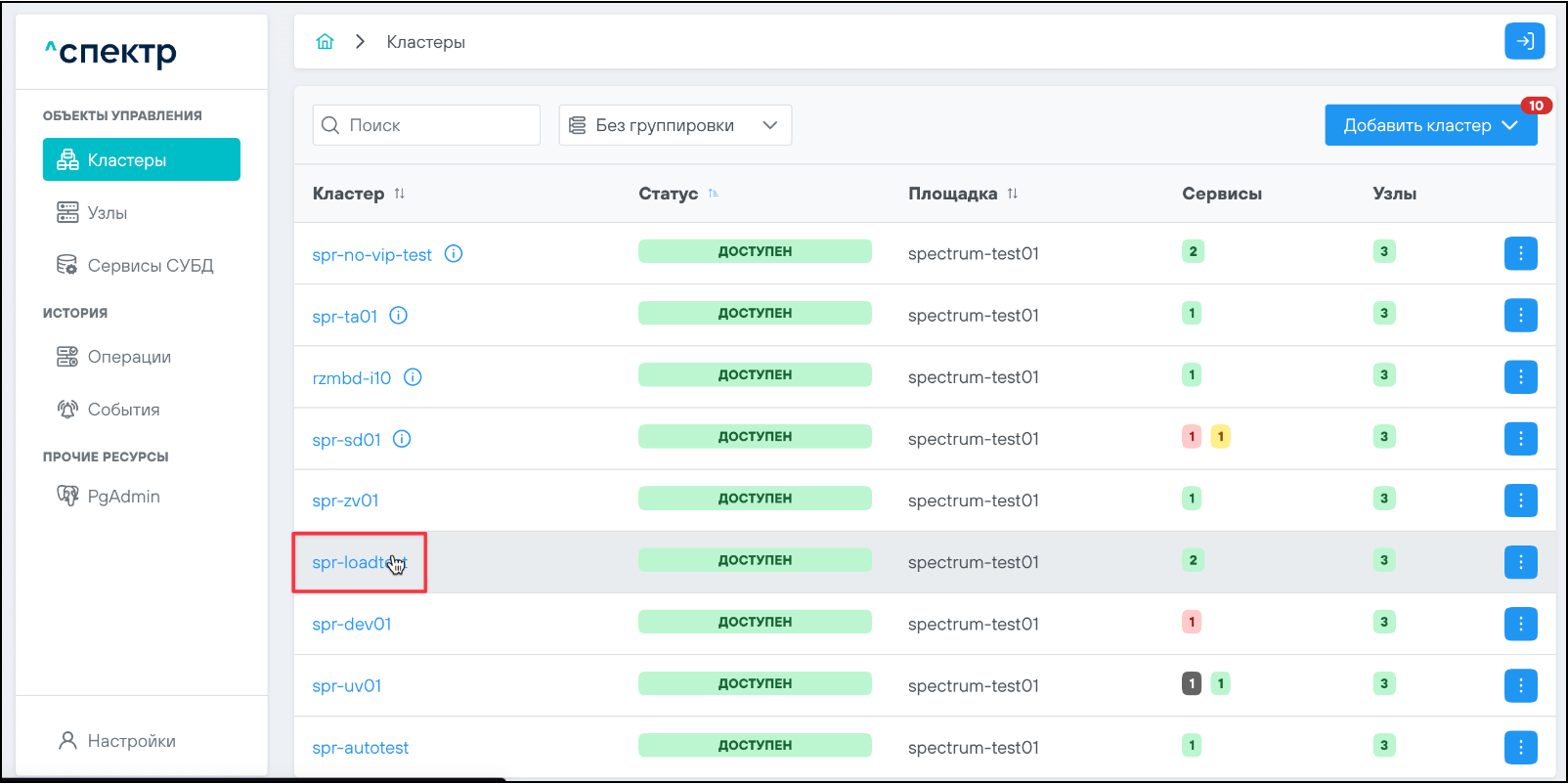Open the Добавить кластер dropdown
This screenshot has width=1568, height=784.
click(1430, 125)
